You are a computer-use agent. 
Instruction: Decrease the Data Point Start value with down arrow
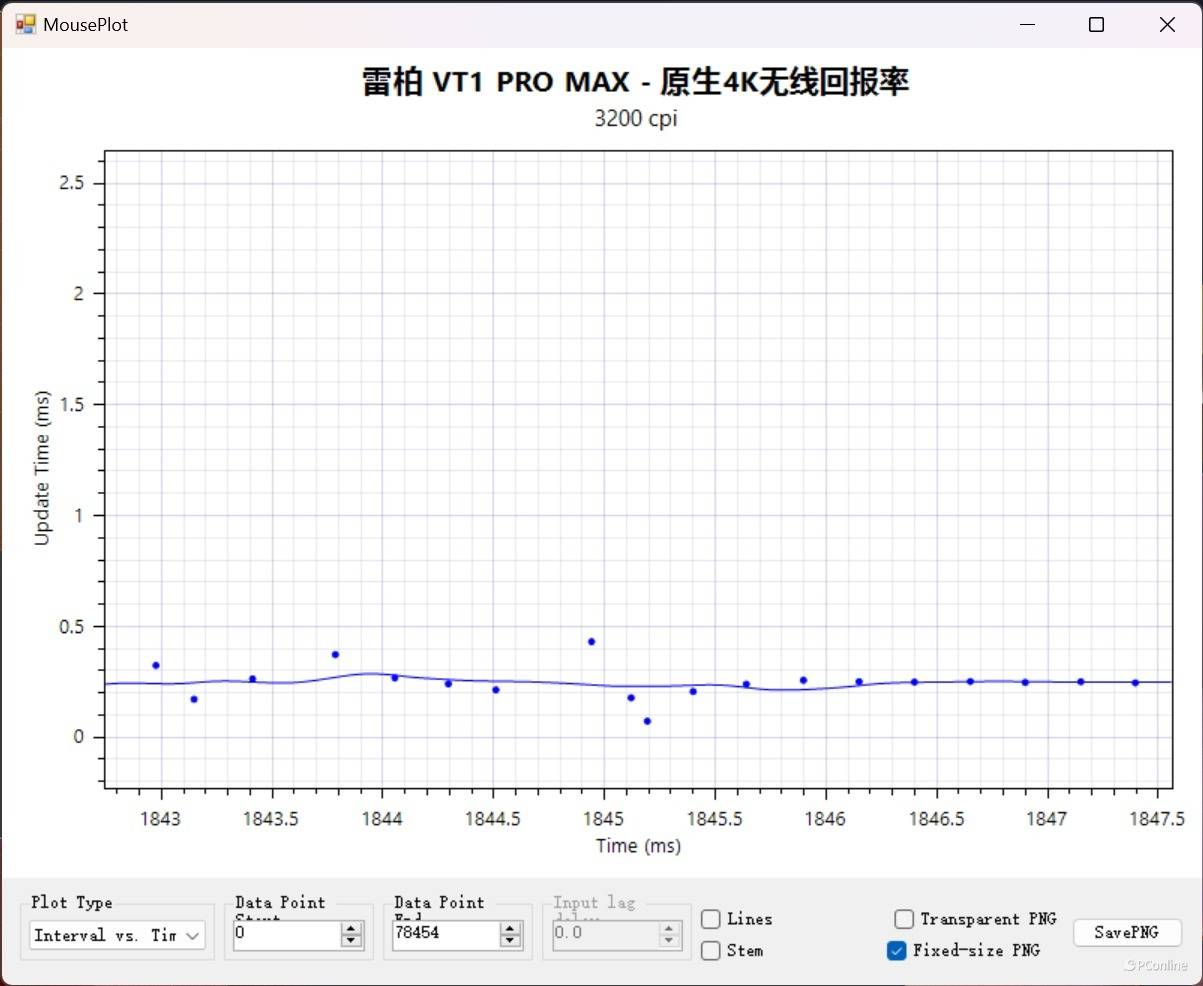(351, 942)
